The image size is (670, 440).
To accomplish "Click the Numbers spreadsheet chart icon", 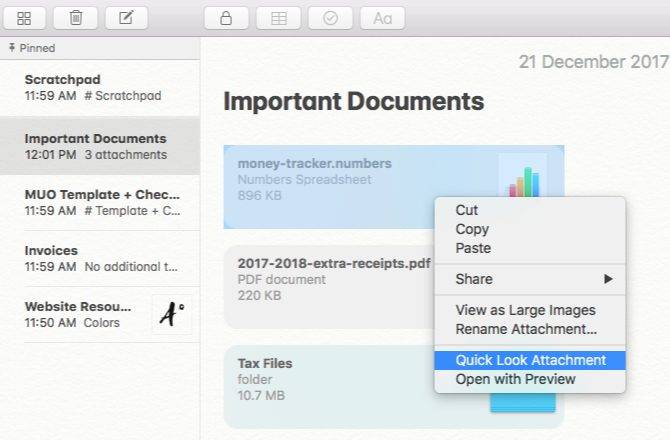I will pyautogui.click(x=521, y=178).
